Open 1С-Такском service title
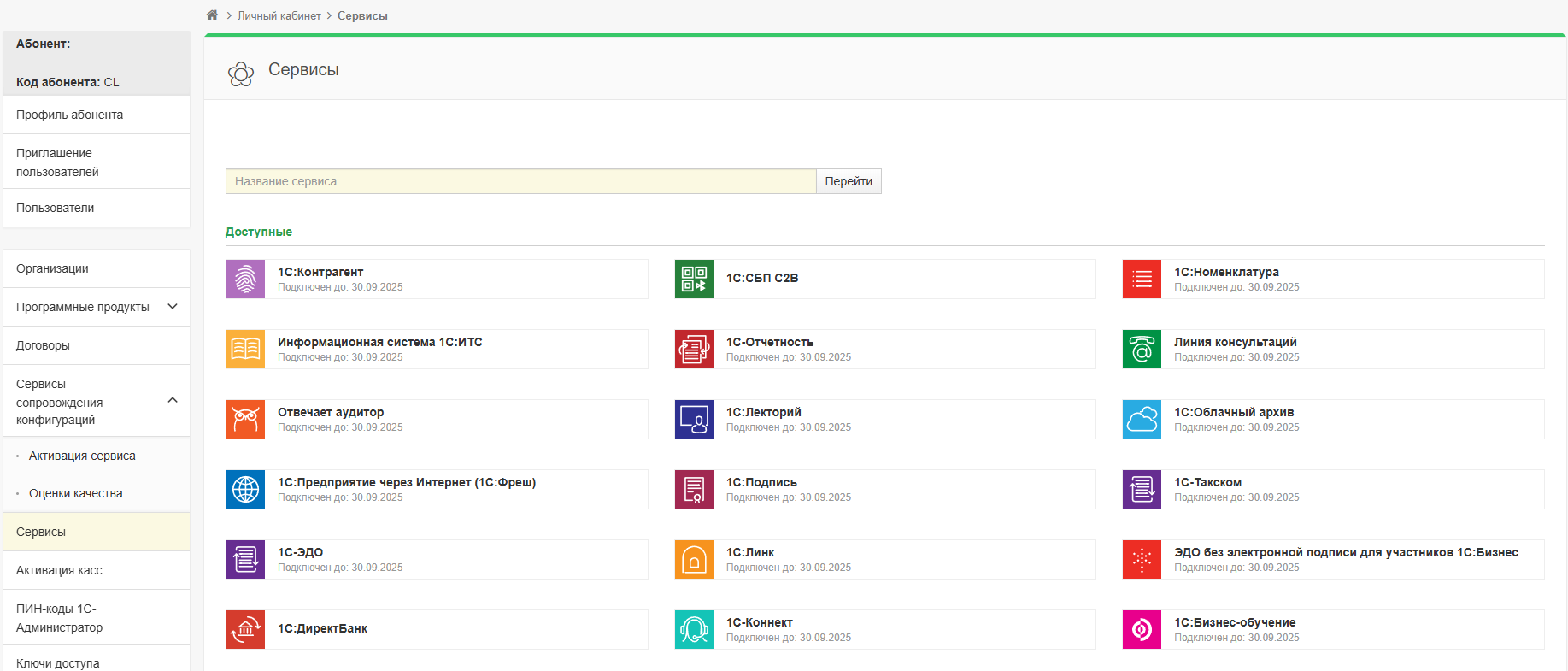The image size is (1568, 671). [1207, 482]
